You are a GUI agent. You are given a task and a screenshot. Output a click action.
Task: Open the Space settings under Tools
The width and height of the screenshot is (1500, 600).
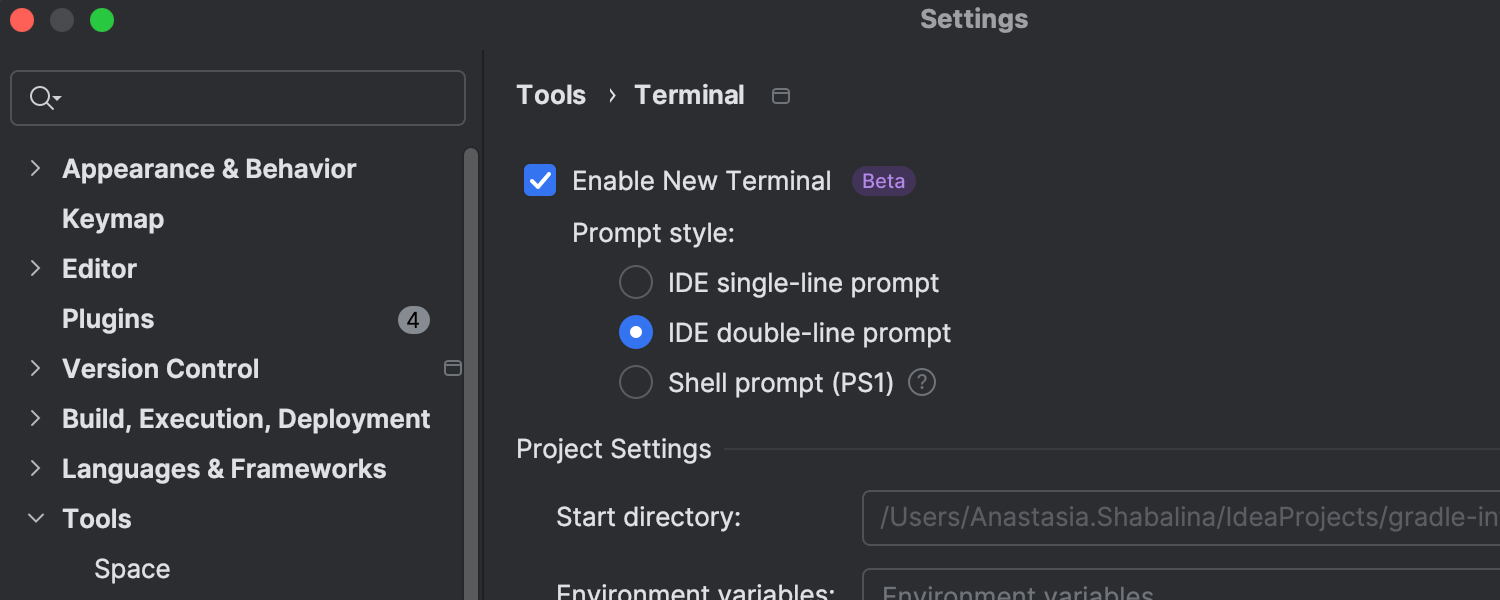[132, 569]
